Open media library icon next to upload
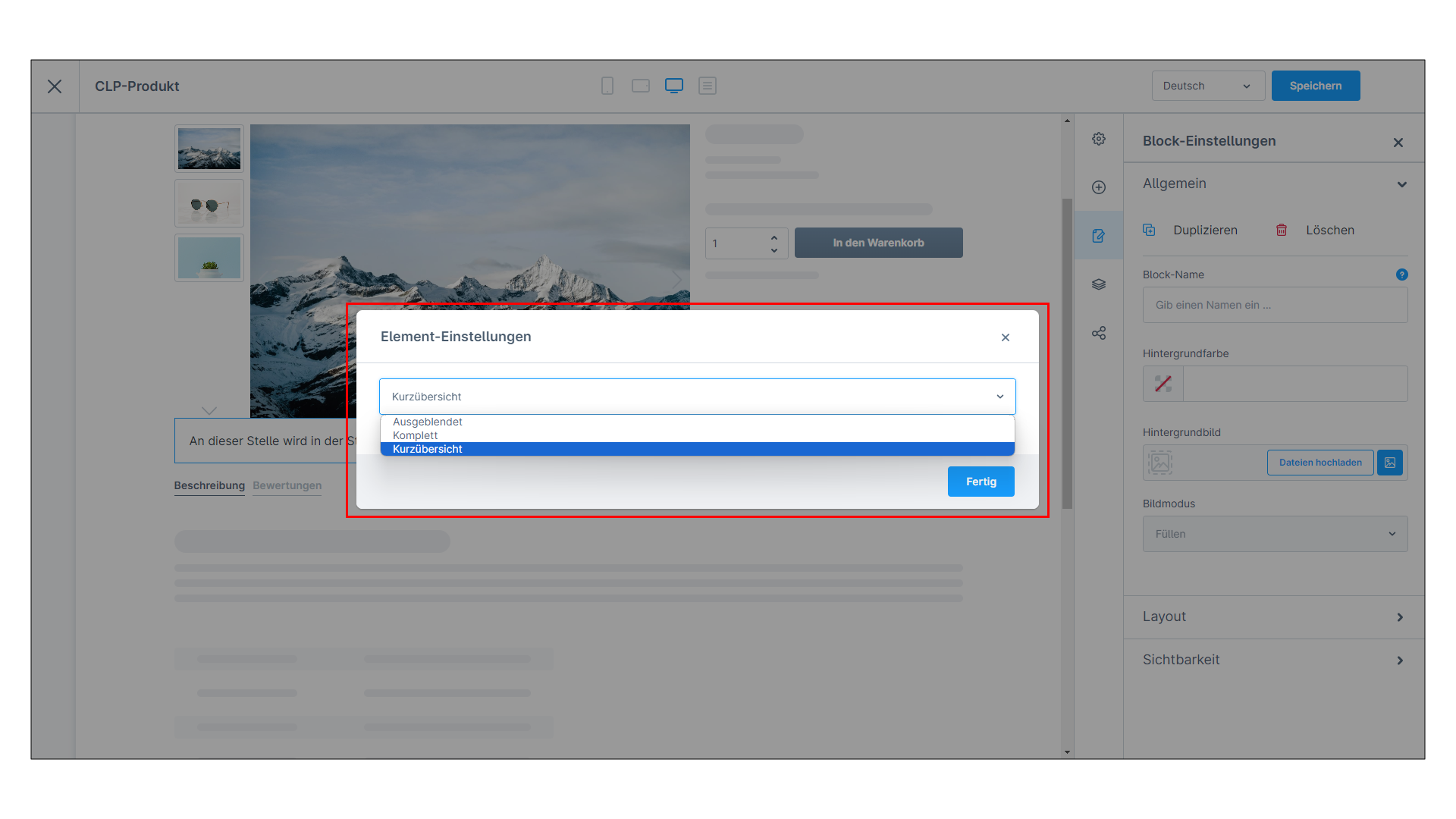1456x819 pixels. (1390, 463)
